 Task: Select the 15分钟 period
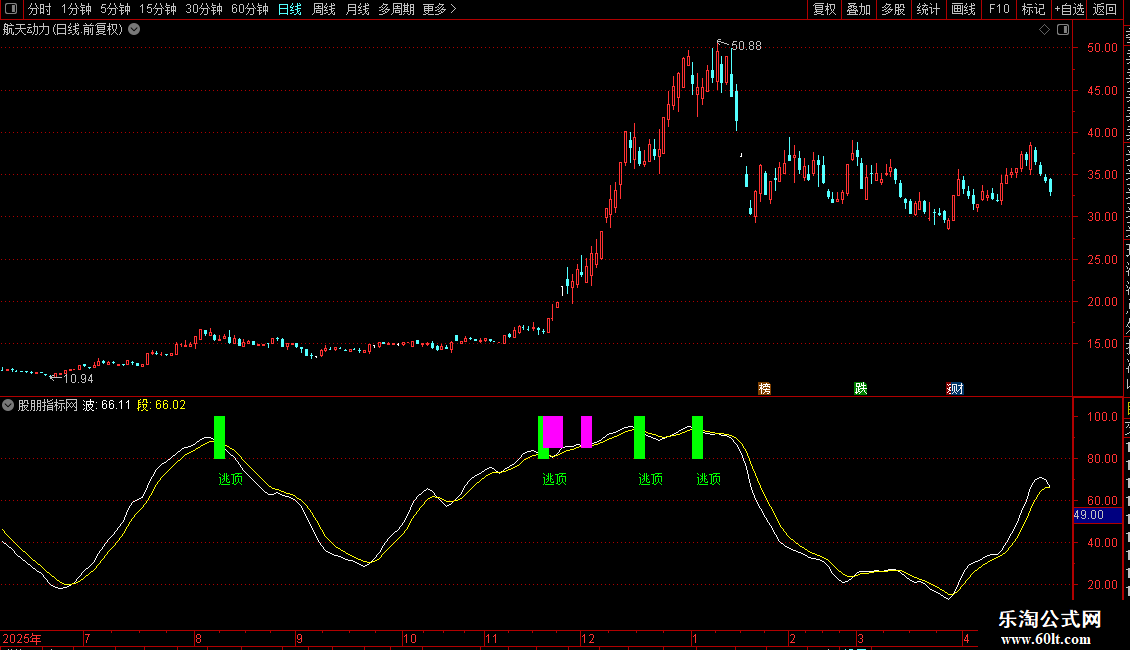[157, 9]
